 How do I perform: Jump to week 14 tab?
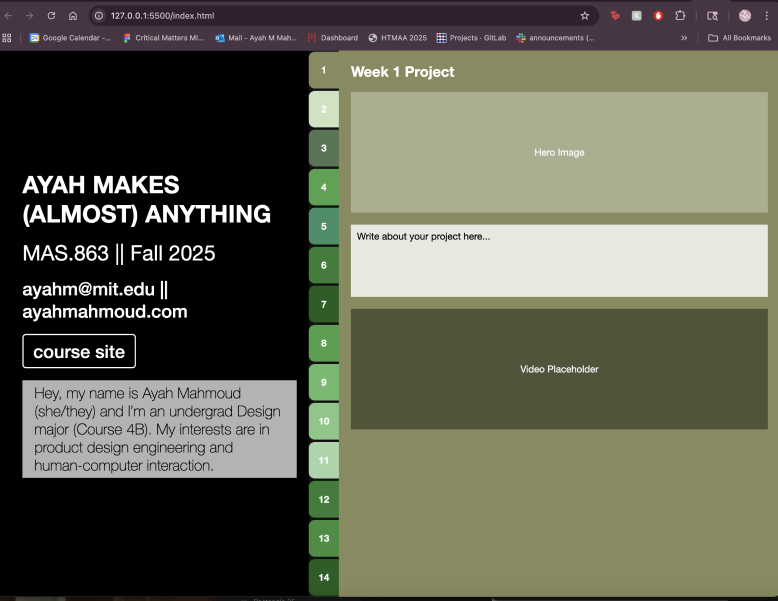click(x=324, y=577)
